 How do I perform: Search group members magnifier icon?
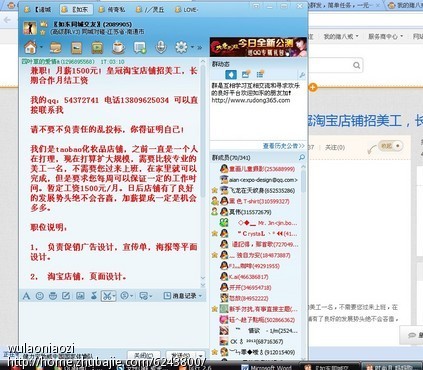(302, 157)
